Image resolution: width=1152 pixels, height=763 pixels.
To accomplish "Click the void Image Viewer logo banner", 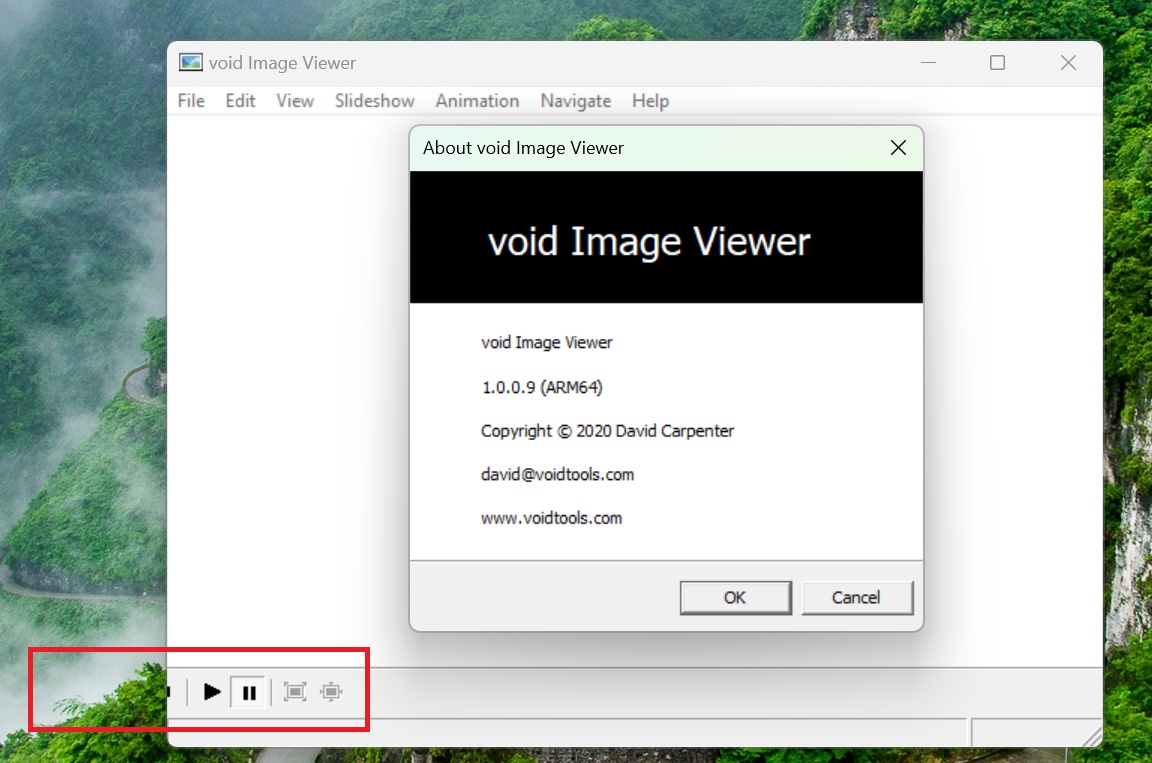I will point(666,237).
